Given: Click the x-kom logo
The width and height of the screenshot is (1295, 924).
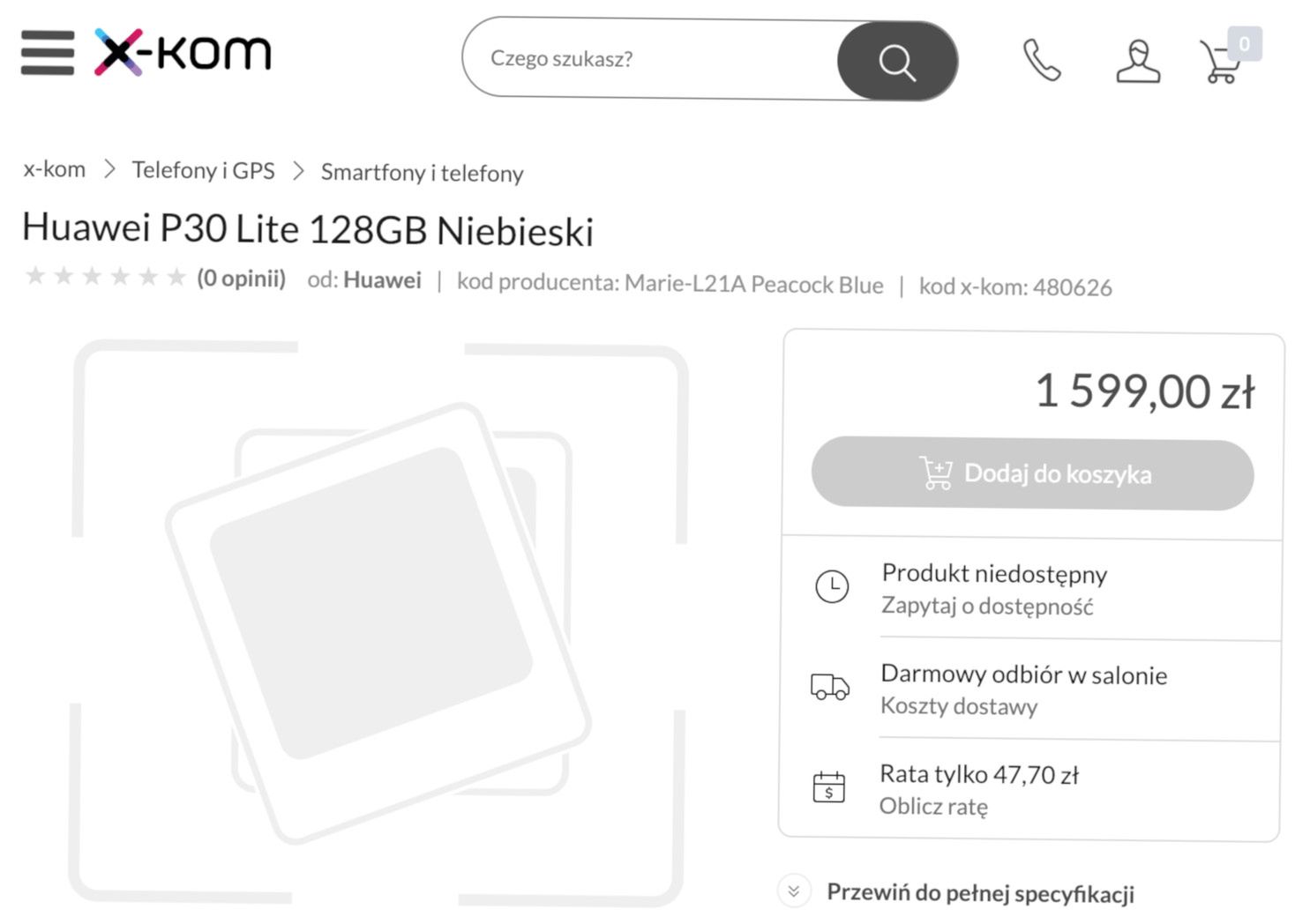Looking at the screenshot, I should pos(183,53).
